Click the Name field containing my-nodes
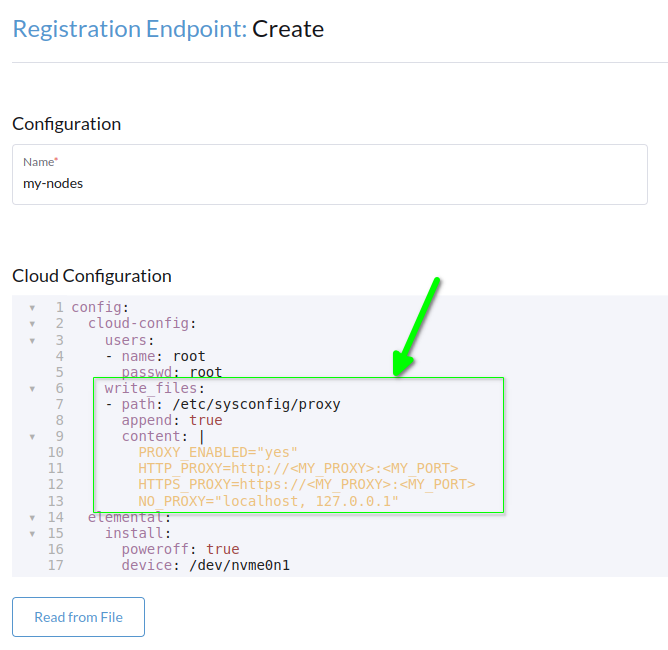Image resolution: width=668 pixels, height=650 pixels. click(x=329, y=183)
